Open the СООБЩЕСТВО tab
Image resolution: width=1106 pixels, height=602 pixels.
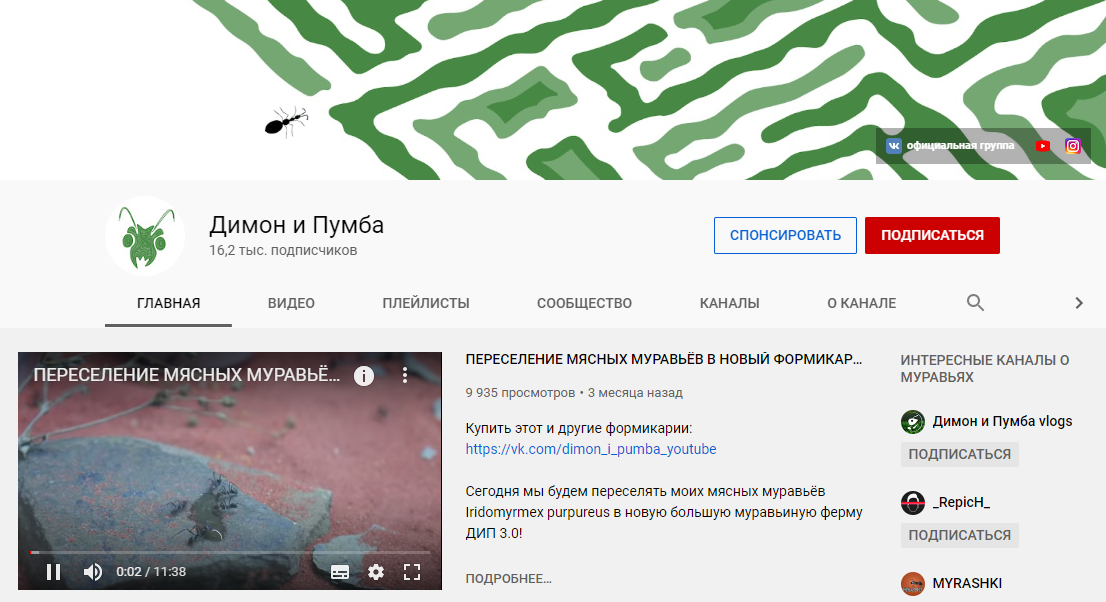click(x=584, y=303)
